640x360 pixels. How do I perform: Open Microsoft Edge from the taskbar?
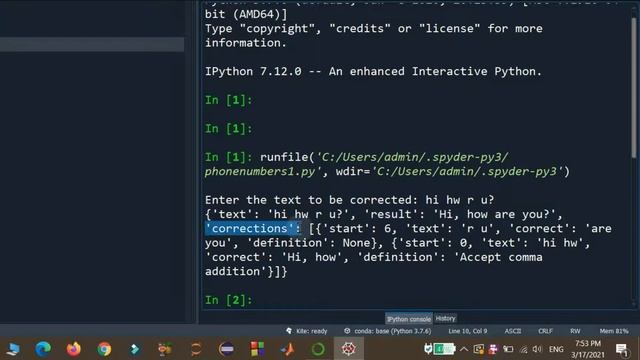click(x=43, y=349)
